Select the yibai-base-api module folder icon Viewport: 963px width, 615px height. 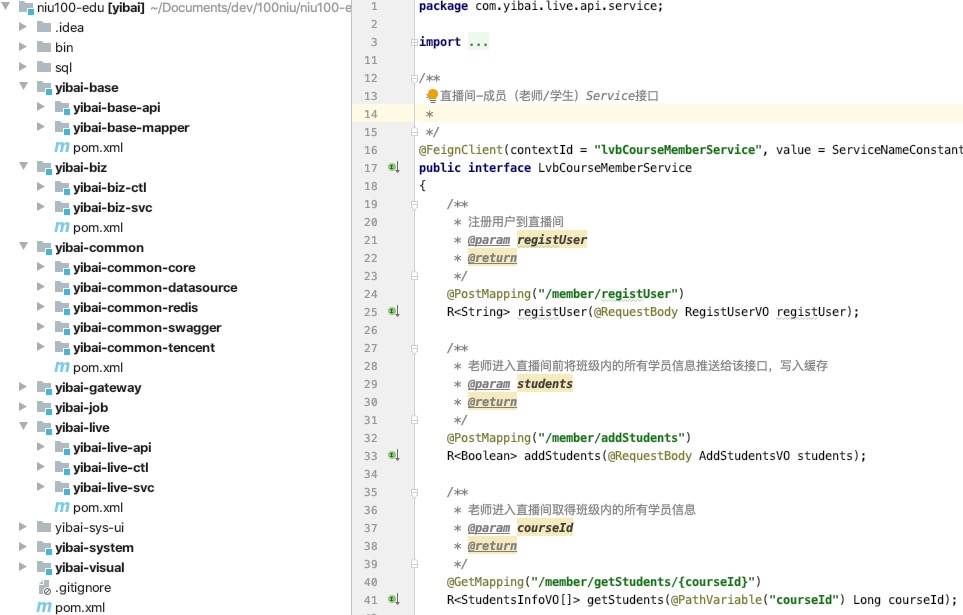pos(62,108)
